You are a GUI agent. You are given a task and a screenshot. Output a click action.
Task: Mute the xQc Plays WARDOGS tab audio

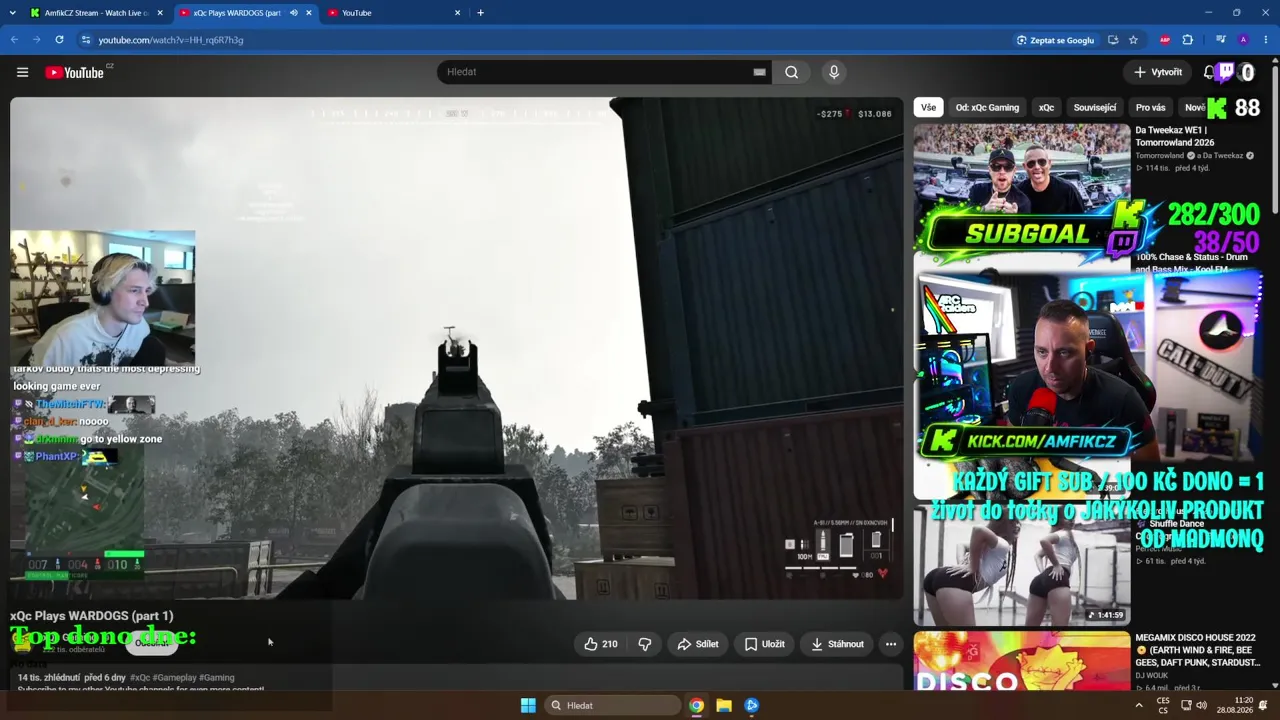[x=293, y=13]
